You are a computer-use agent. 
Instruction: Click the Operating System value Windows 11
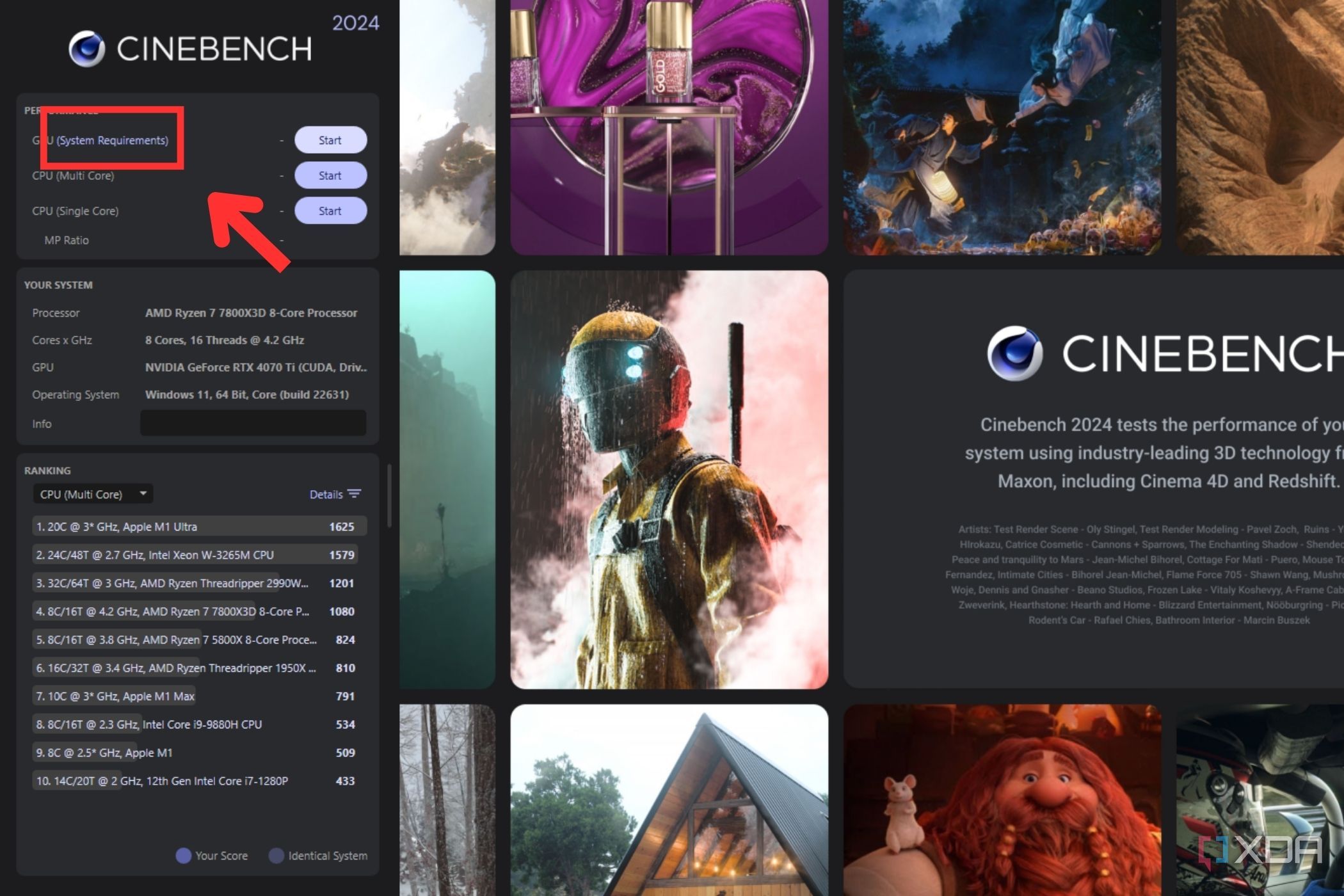(x=247, y=394)
